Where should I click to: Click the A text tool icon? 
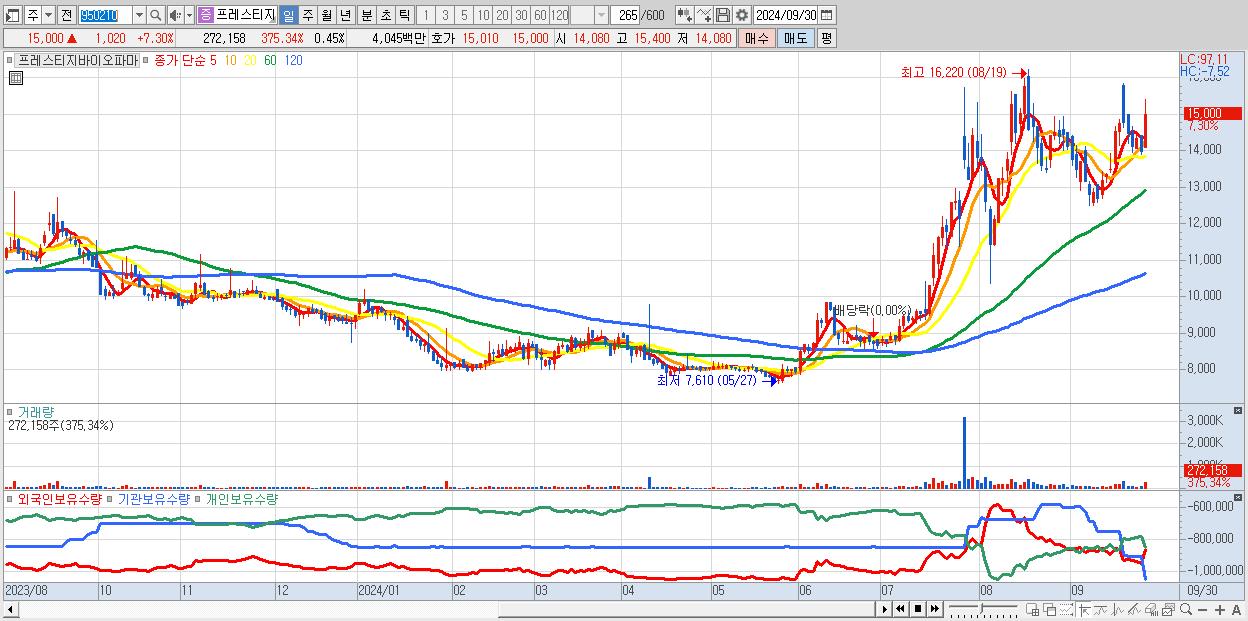[x=1236, y=609]
